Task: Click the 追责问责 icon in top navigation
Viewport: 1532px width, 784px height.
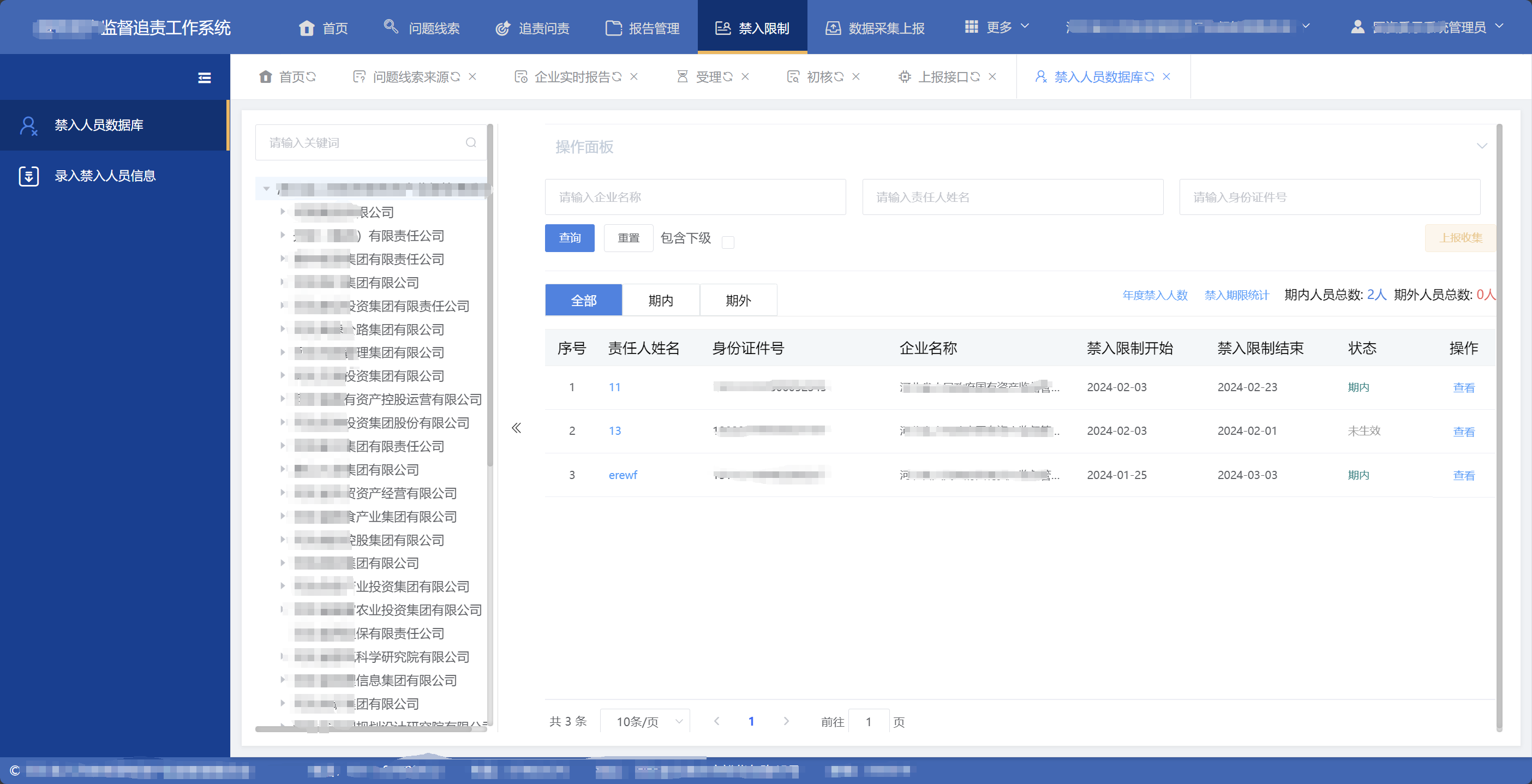Action: [502, 28]
